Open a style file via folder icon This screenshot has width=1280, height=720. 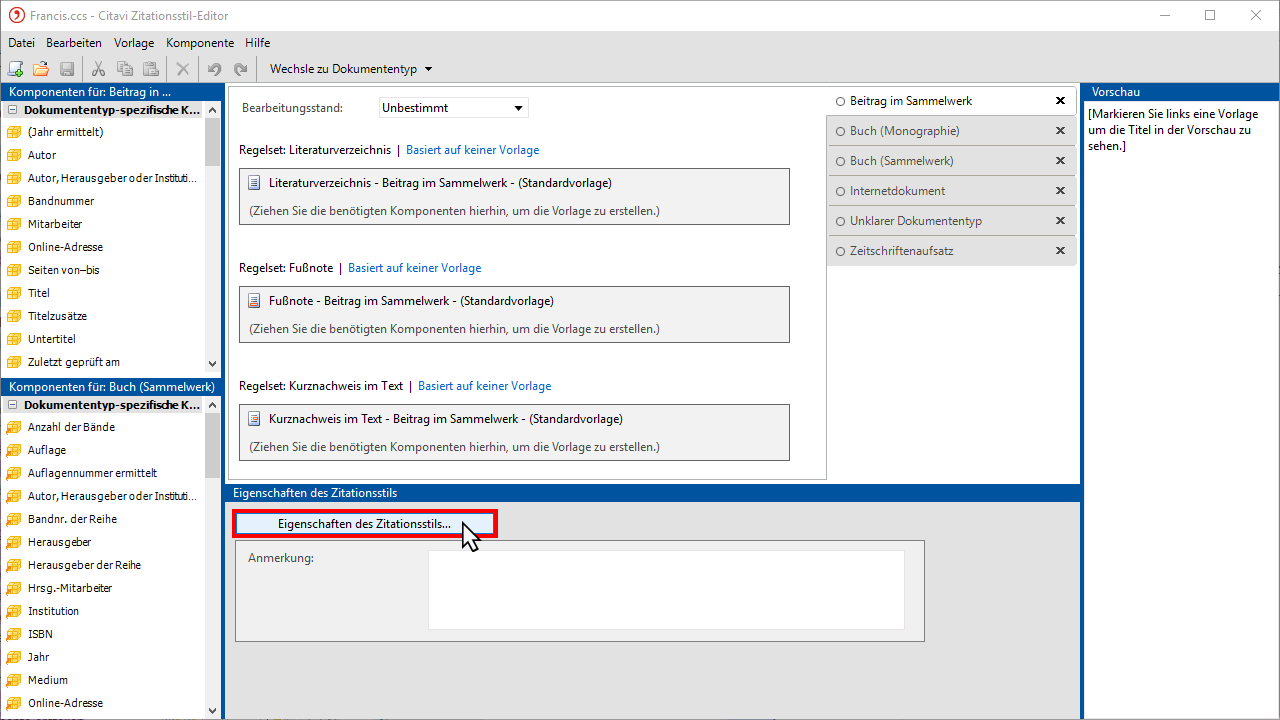point(41,69)
